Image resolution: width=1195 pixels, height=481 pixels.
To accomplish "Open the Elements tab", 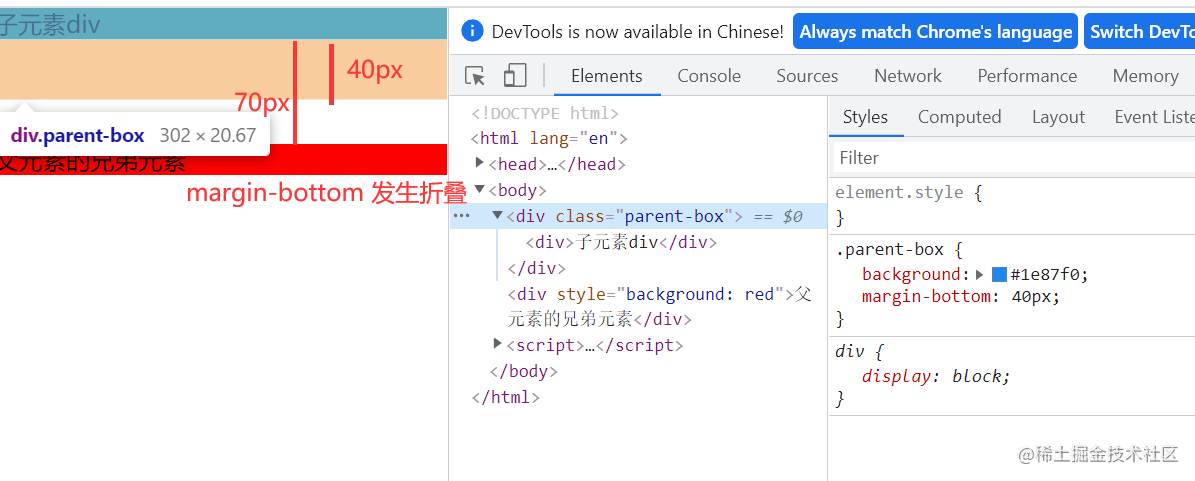I will 607,76.
